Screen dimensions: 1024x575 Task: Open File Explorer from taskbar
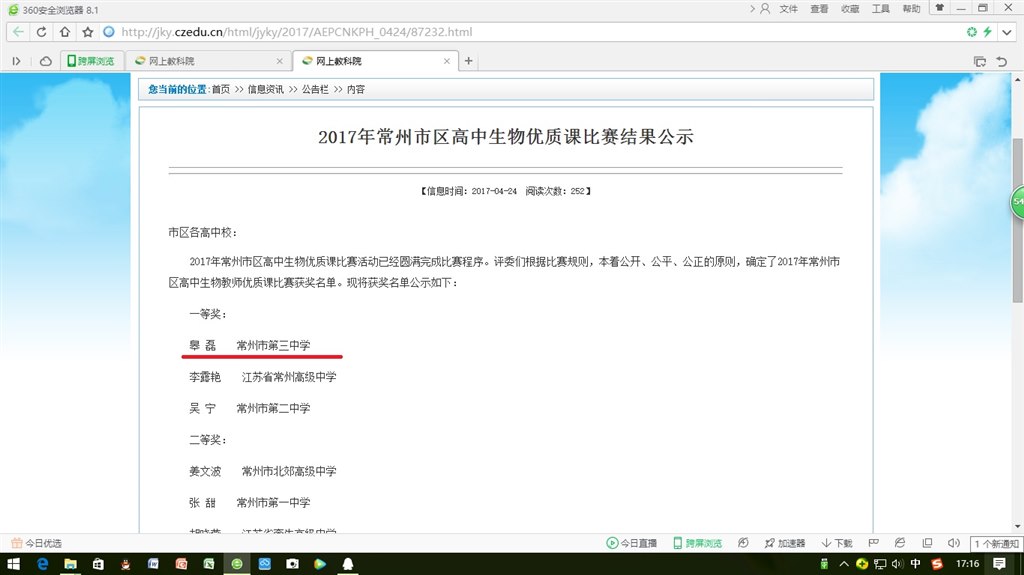click(x=71, y=563)
